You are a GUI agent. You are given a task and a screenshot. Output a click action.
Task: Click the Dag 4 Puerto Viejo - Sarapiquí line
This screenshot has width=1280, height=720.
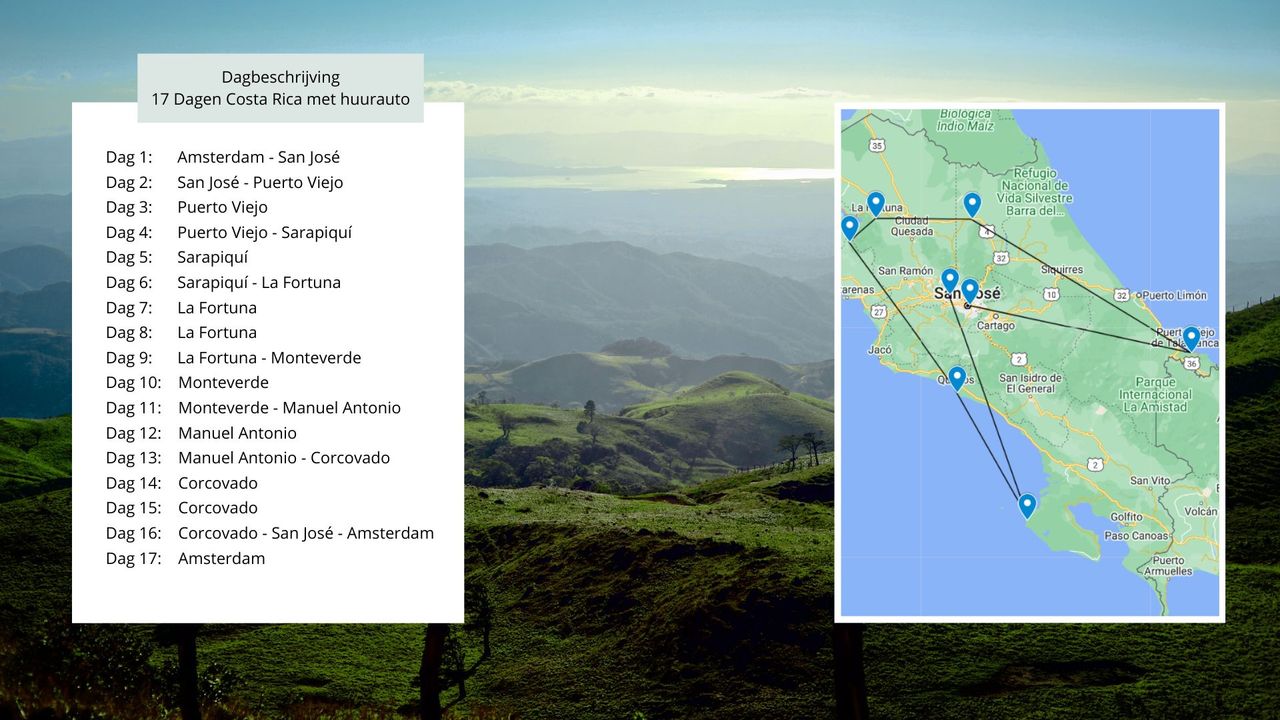229,232
